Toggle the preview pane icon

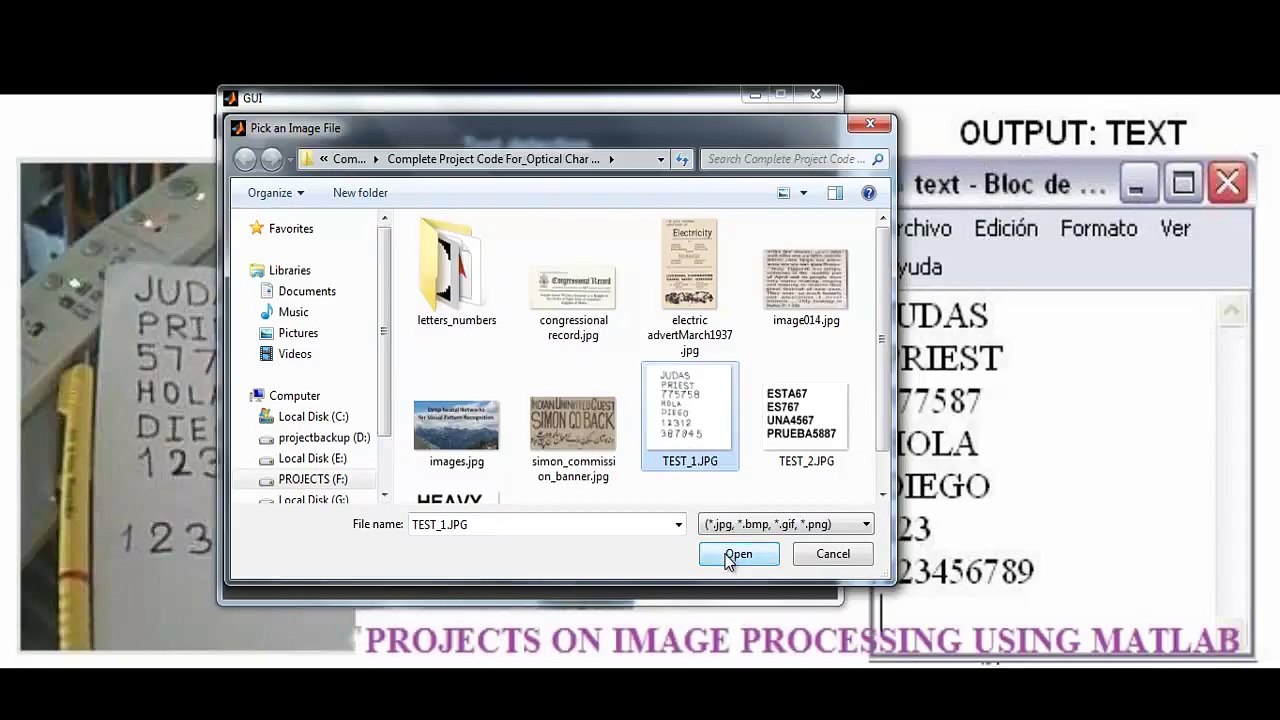point(835,193)
